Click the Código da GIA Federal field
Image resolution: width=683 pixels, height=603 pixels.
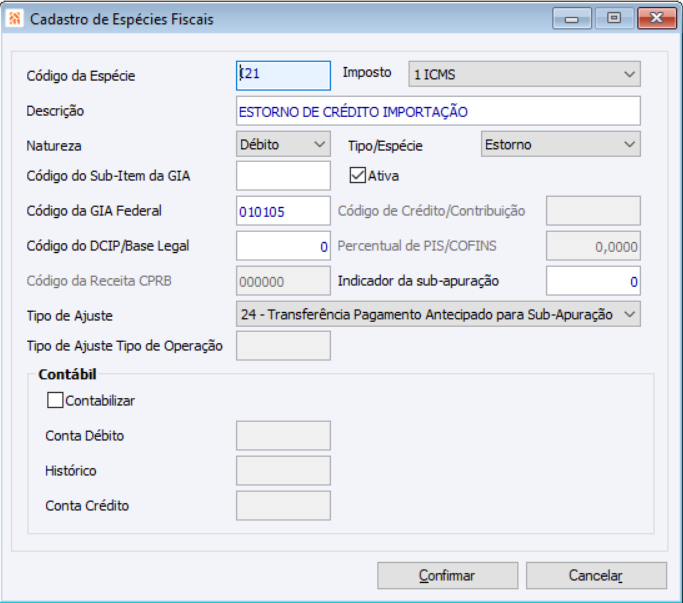pyautogui.click(x=283, y=211)
